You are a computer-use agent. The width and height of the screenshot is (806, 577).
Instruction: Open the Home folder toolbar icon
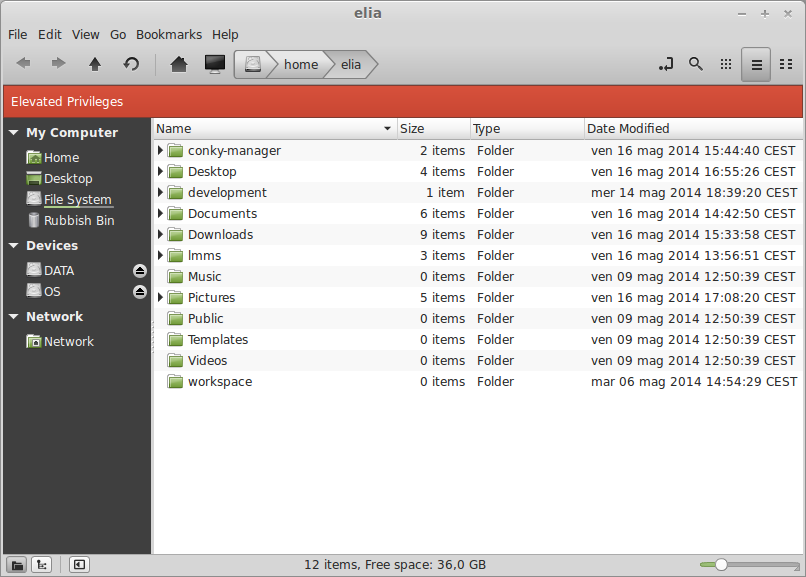pos(179,64)
